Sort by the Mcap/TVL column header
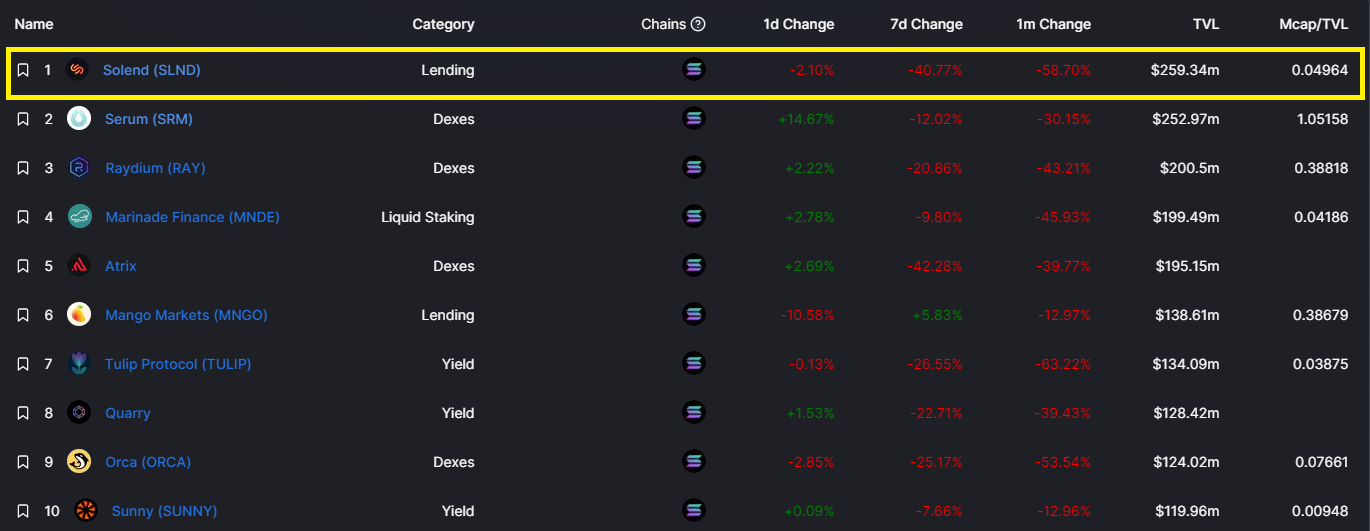1370x531 pixels. pyautogui.click(x=1314, y=24)
